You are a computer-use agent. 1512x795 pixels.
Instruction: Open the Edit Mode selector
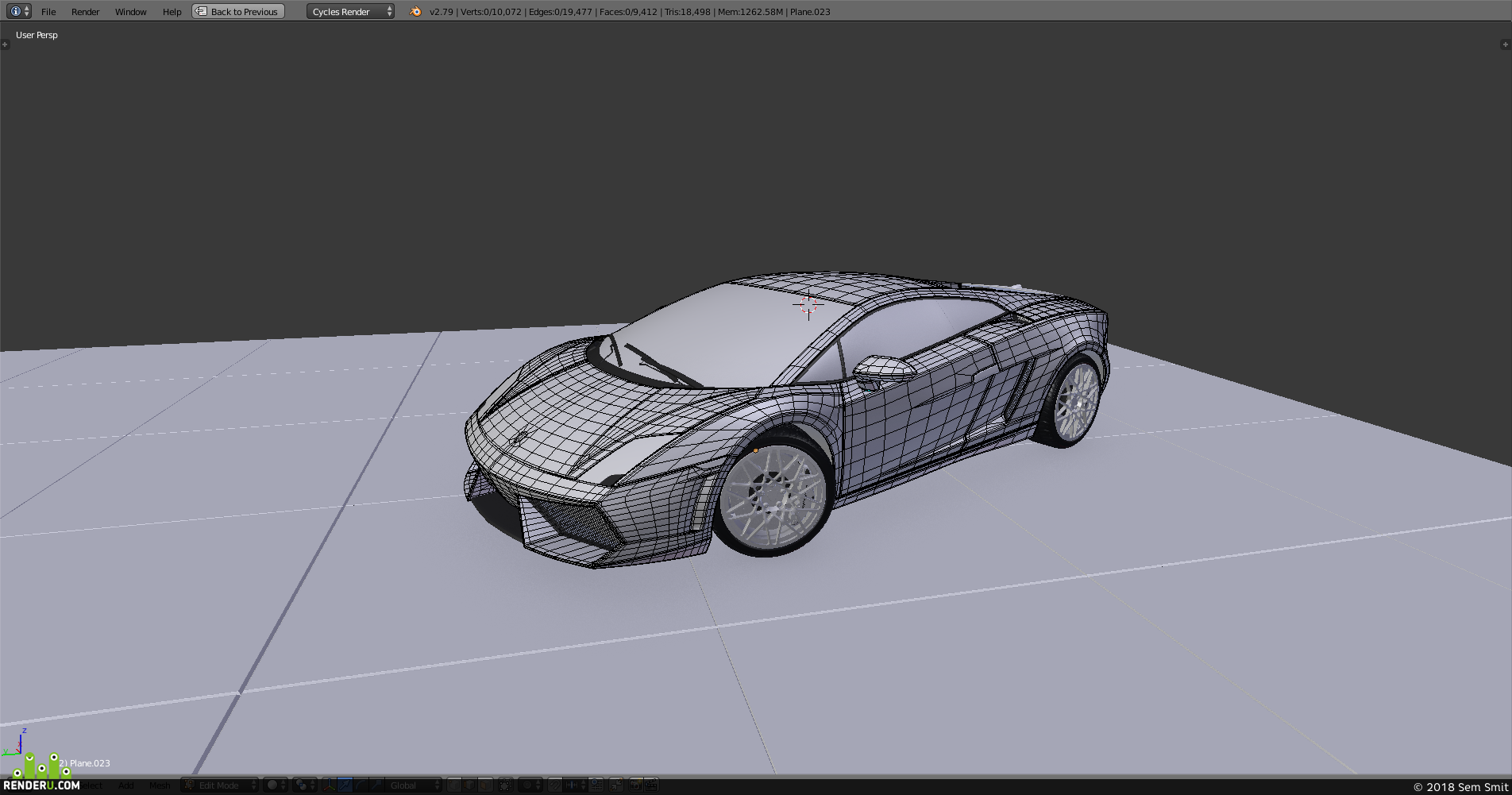point(219,785)
